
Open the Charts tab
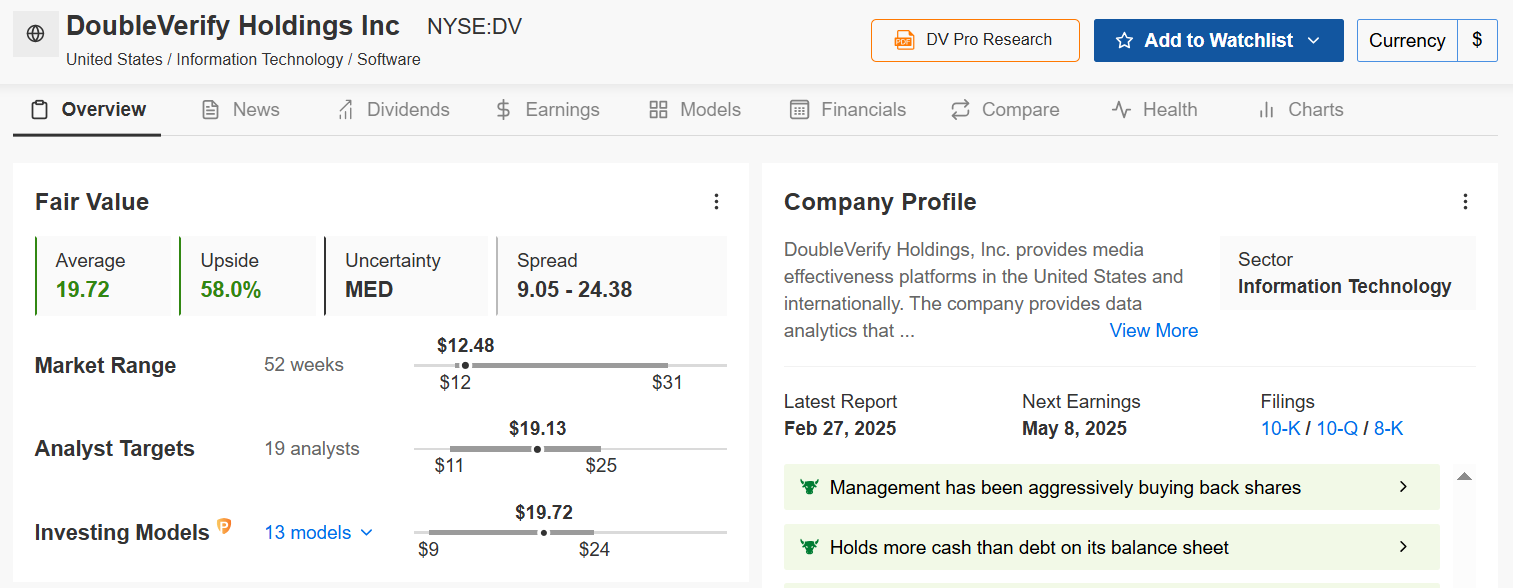(x=1301, y=110)
